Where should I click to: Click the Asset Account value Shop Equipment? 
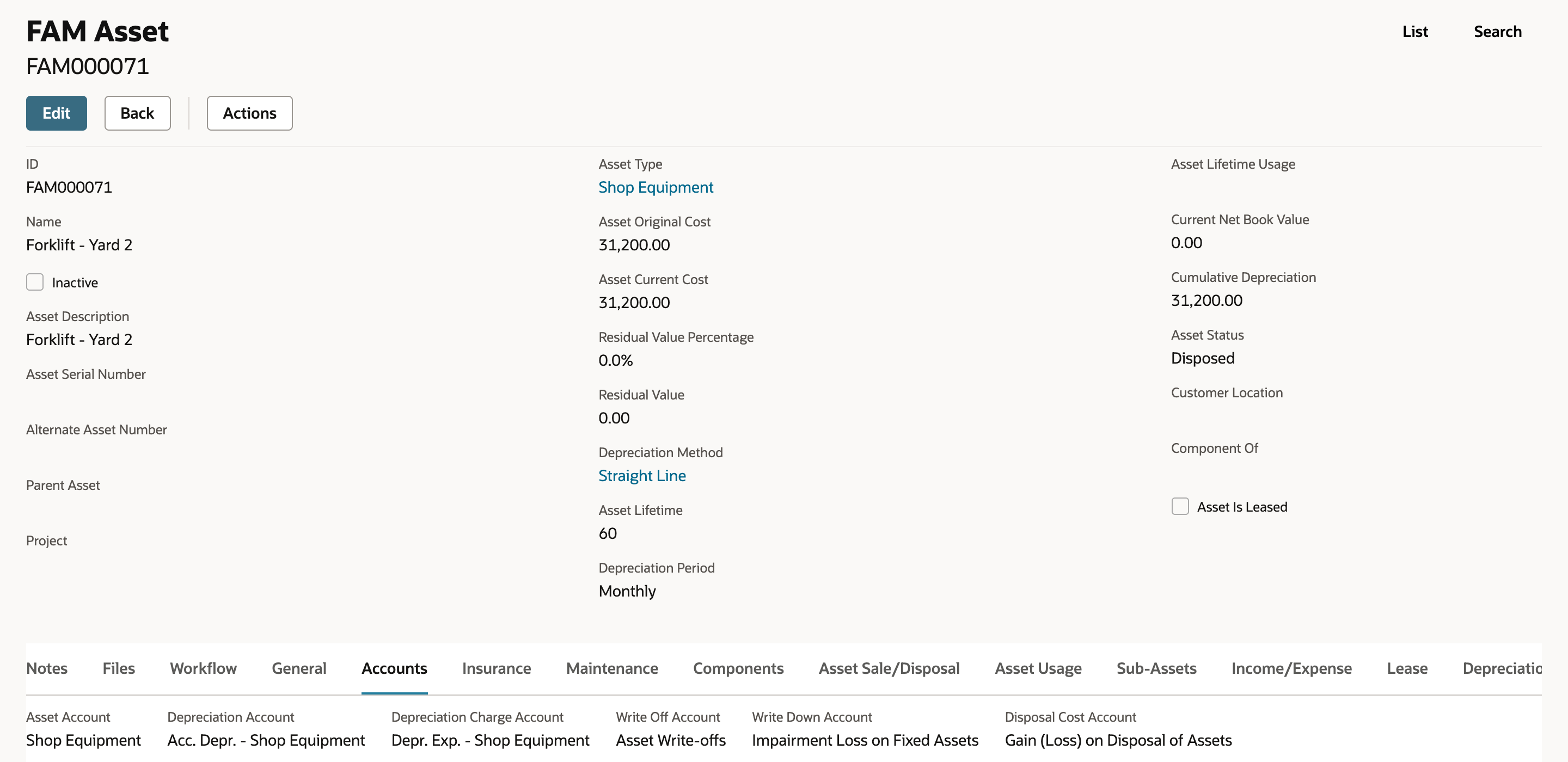(x=83, y=740)
